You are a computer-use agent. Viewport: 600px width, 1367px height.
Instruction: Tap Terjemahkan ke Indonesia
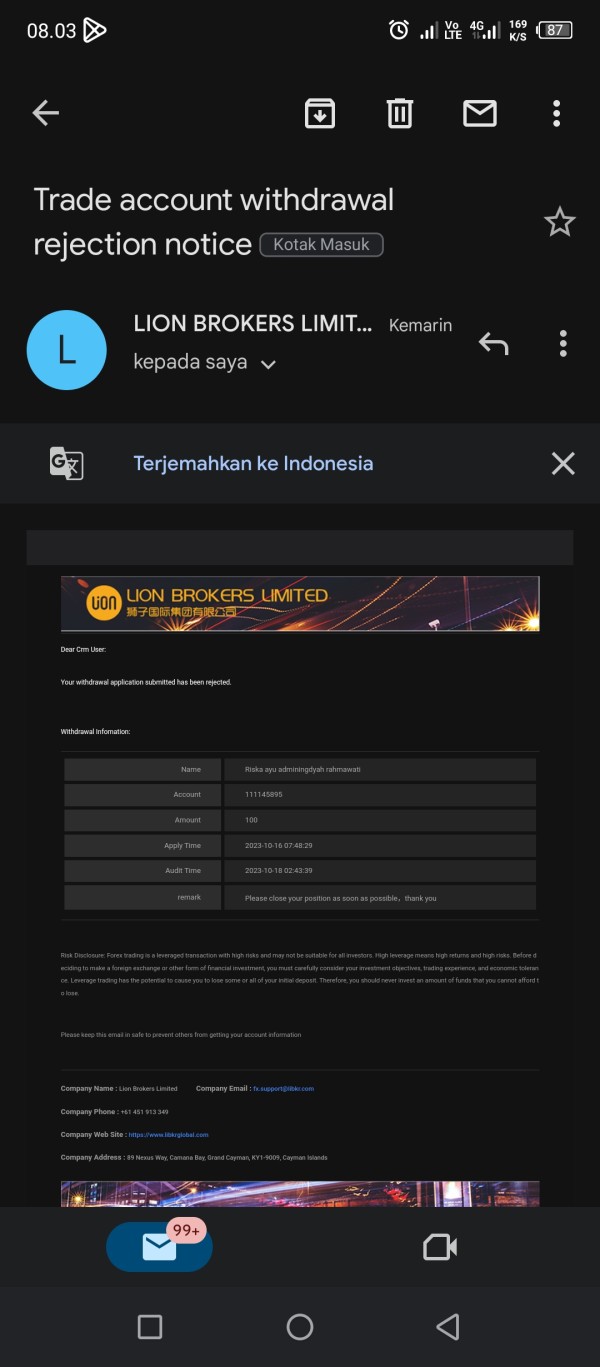[x=253, y=463]
